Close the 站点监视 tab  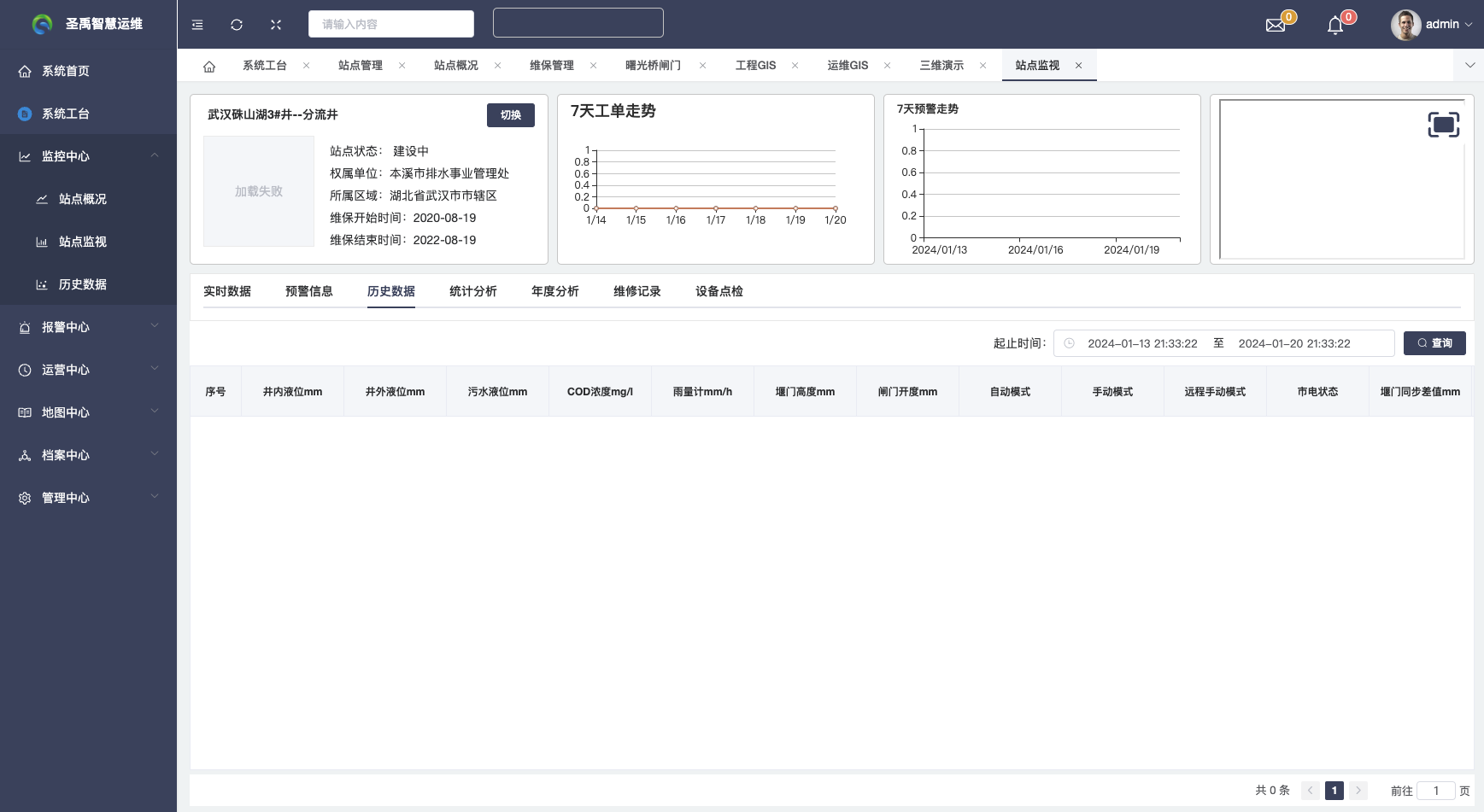[x=1078, y=66]
